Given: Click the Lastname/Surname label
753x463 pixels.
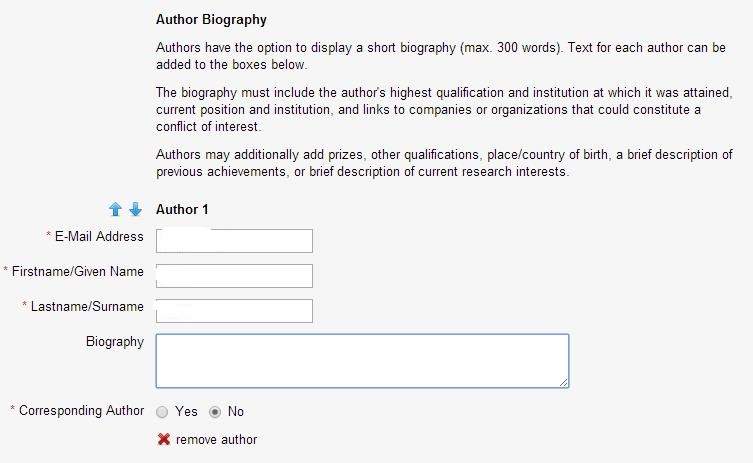Looking at the screenshot, I should click(87, 307).
